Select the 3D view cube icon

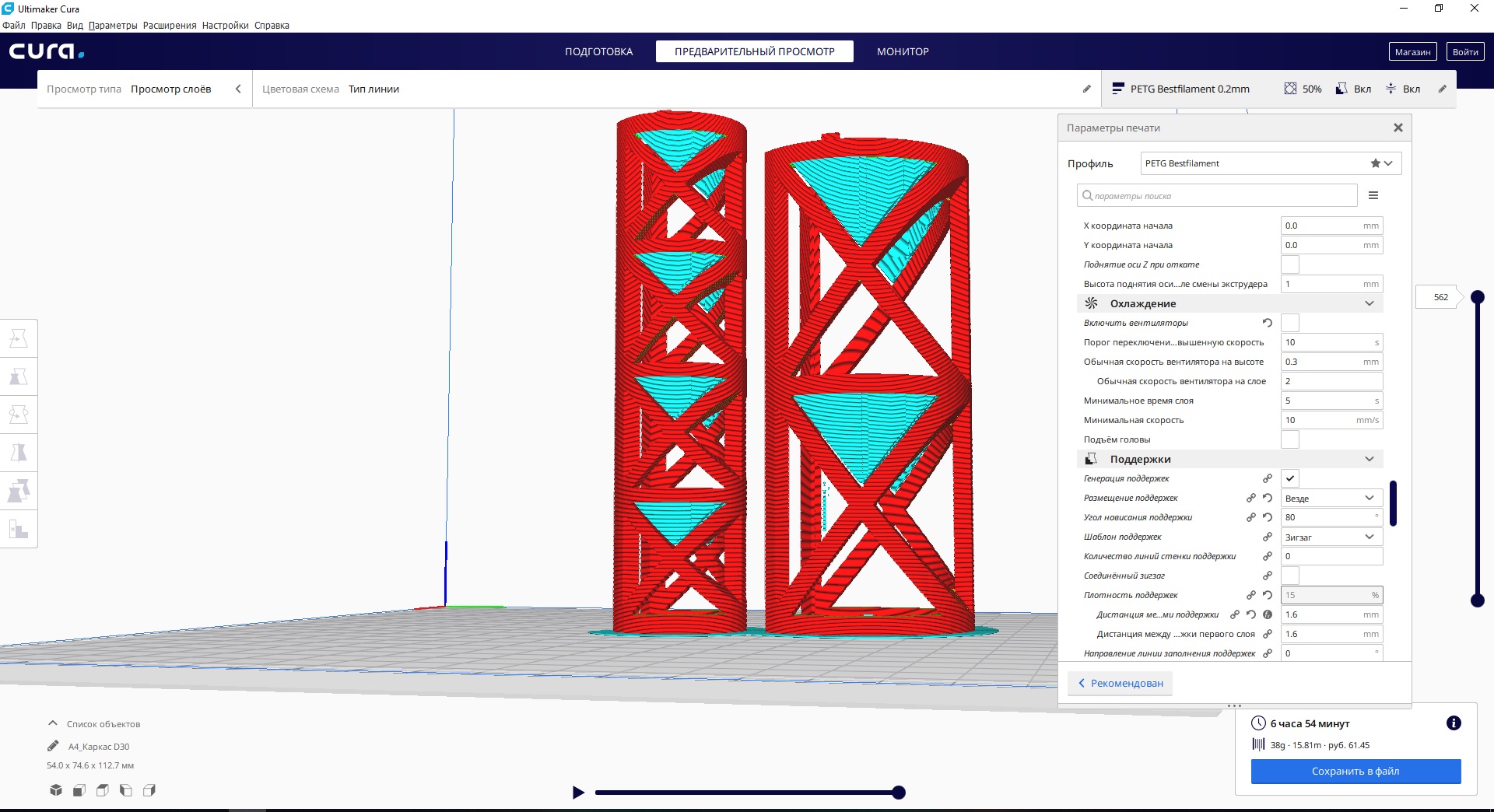[56, 790]
